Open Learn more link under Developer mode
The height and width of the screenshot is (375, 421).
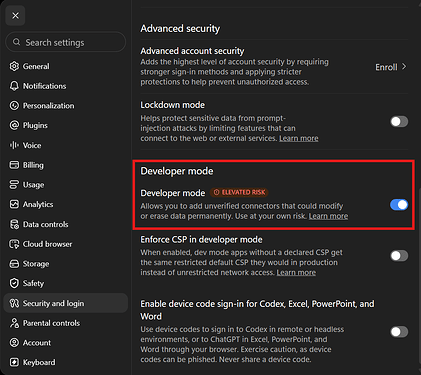[328, 216]
